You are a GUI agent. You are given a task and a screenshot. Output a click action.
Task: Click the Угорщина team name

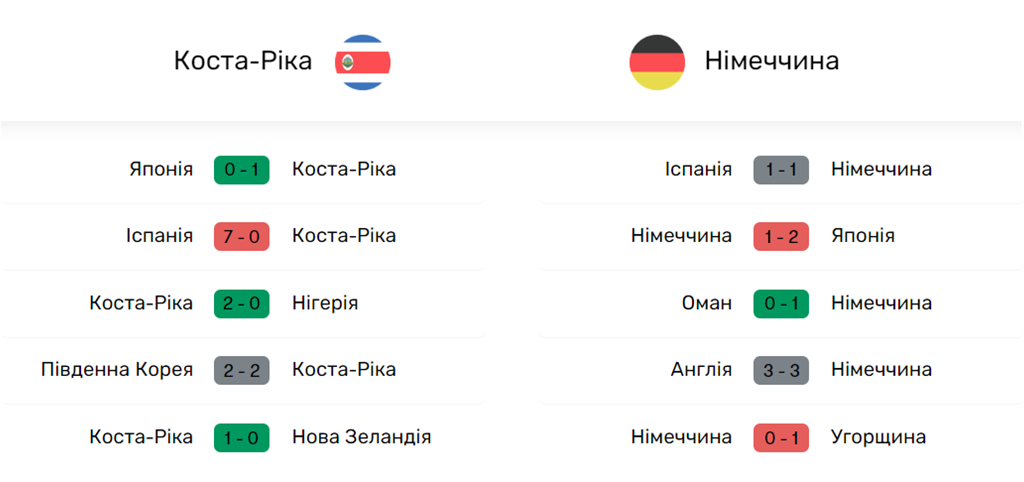(x=878, y=437)
